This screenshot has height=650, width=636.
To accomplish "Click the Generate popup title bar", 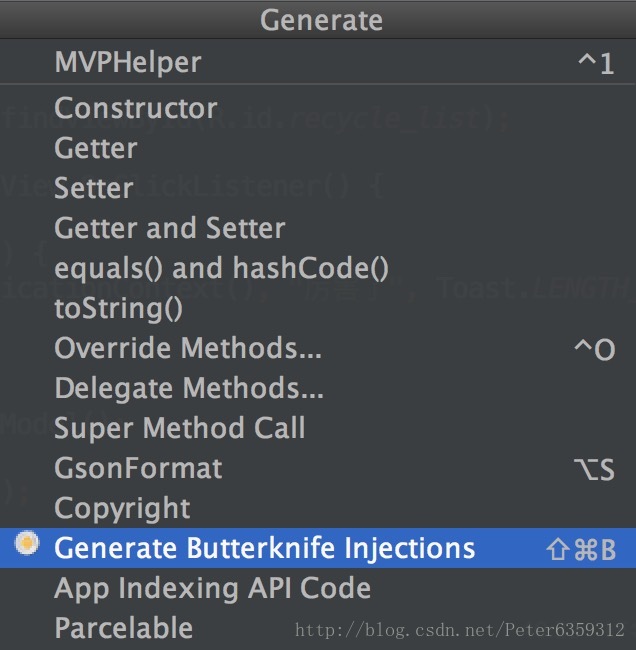I will (x=318, y=19).
